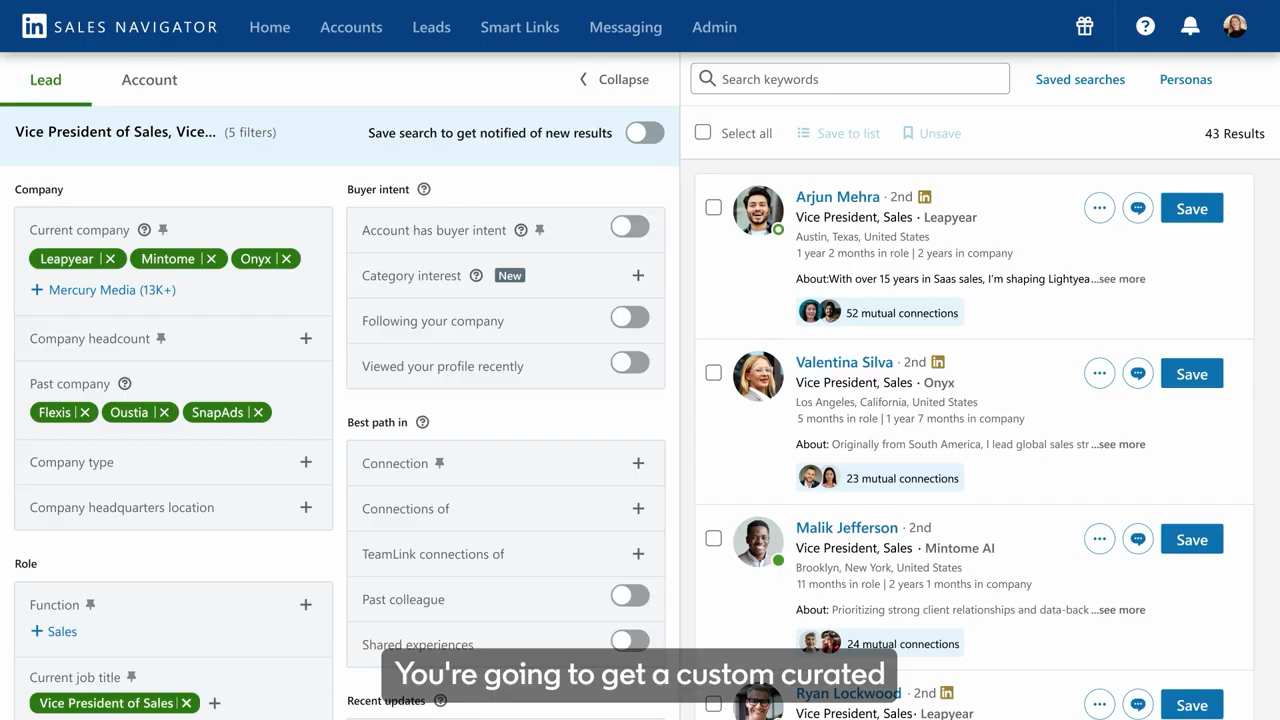1280x720 pixels.
Task: Expand the Connection filter
Action: coord(638,463)
